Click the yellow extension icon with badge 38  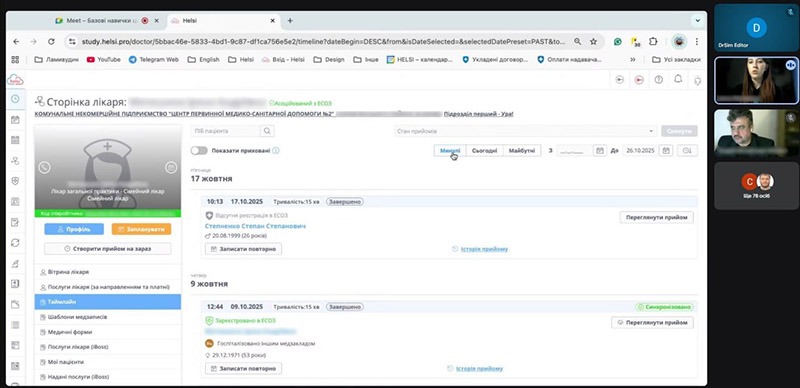(636, 41)
